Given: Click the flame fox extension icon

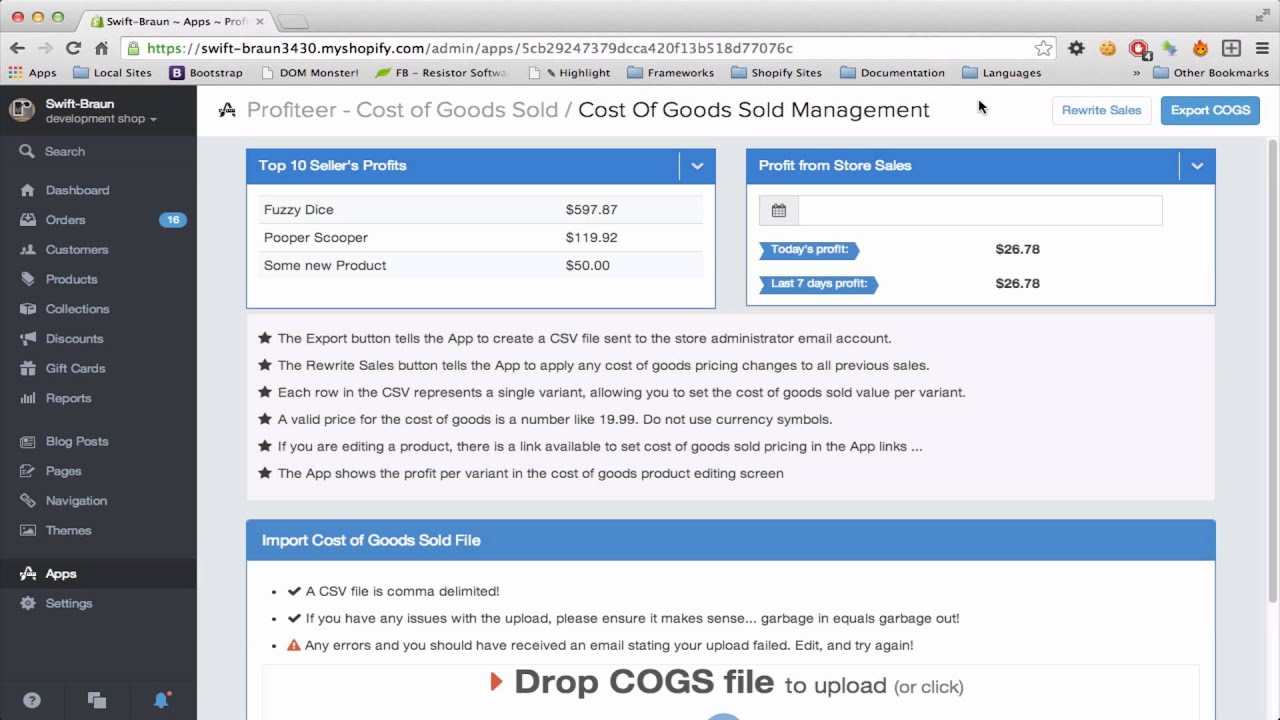Looking at the screenshot, I should point(1200,48).
